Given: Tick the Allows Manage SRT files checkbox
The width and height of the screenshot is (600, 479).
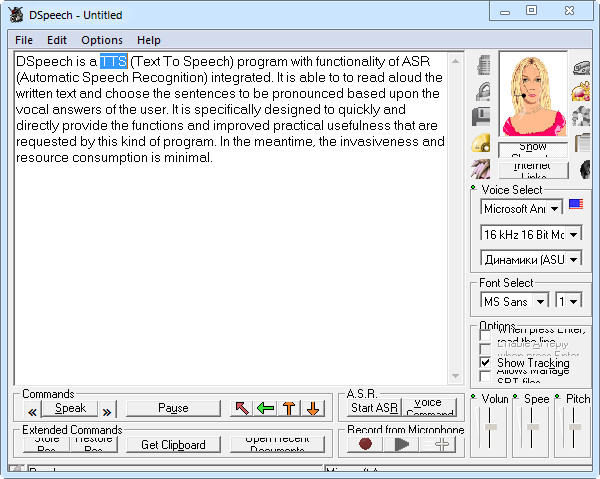Looking at the screenshot, I should pos(486,376).
